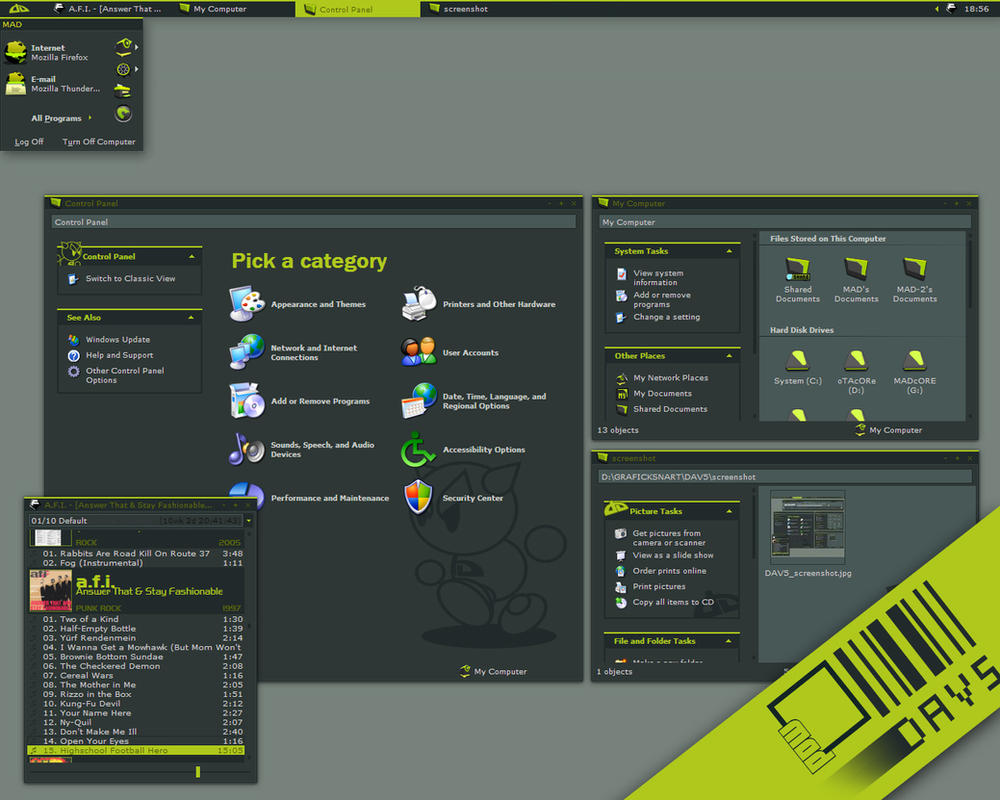Click Mozilla Thunderbird E-mail icon
The width and height of the screenshot is (1000, 800).
pyautogui.click(x=15, y=84)
